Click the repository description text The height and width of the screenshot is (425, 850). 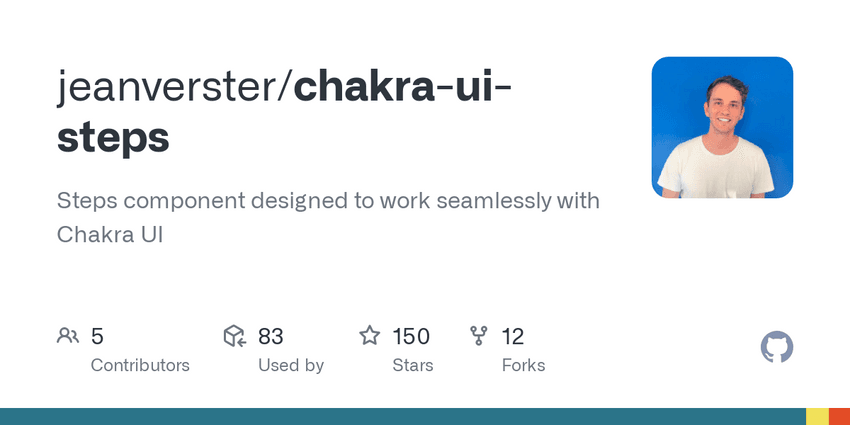(328, 217)
